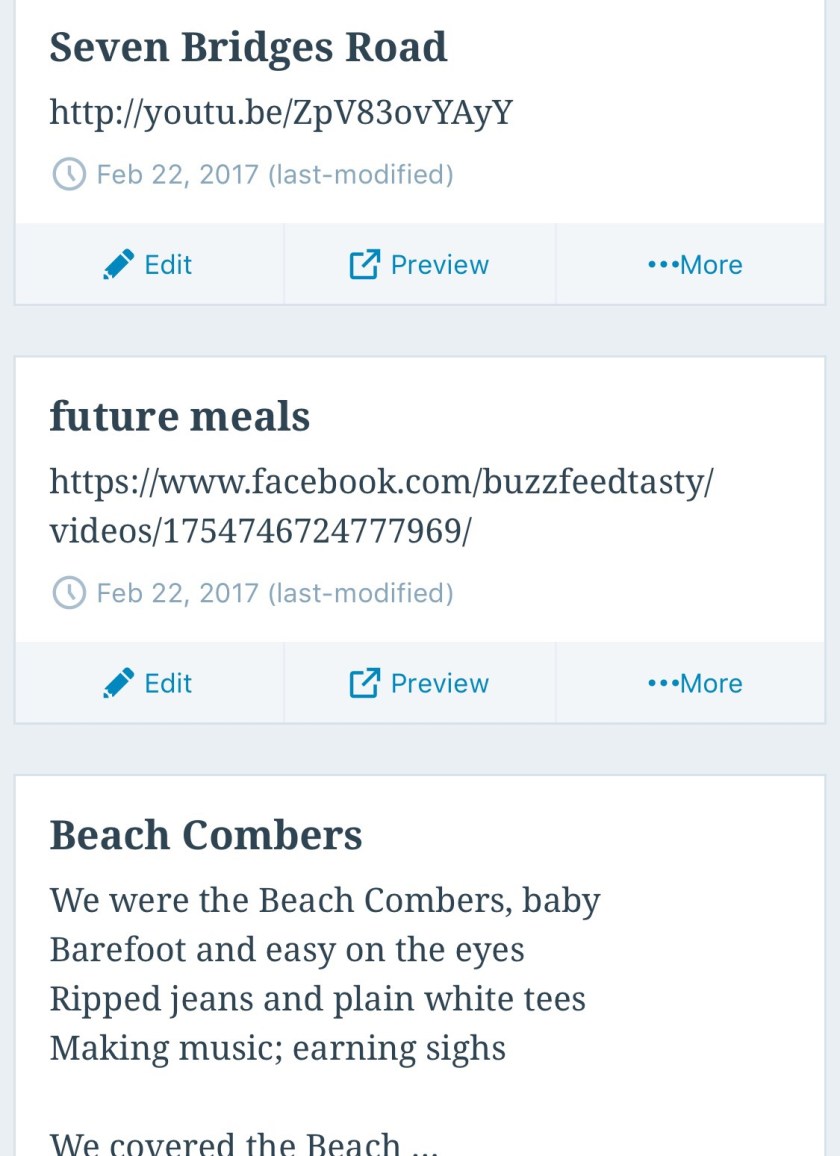
Task: Tap the pencil icon under Seven Bridges Road
Action: tap(118, 265)
